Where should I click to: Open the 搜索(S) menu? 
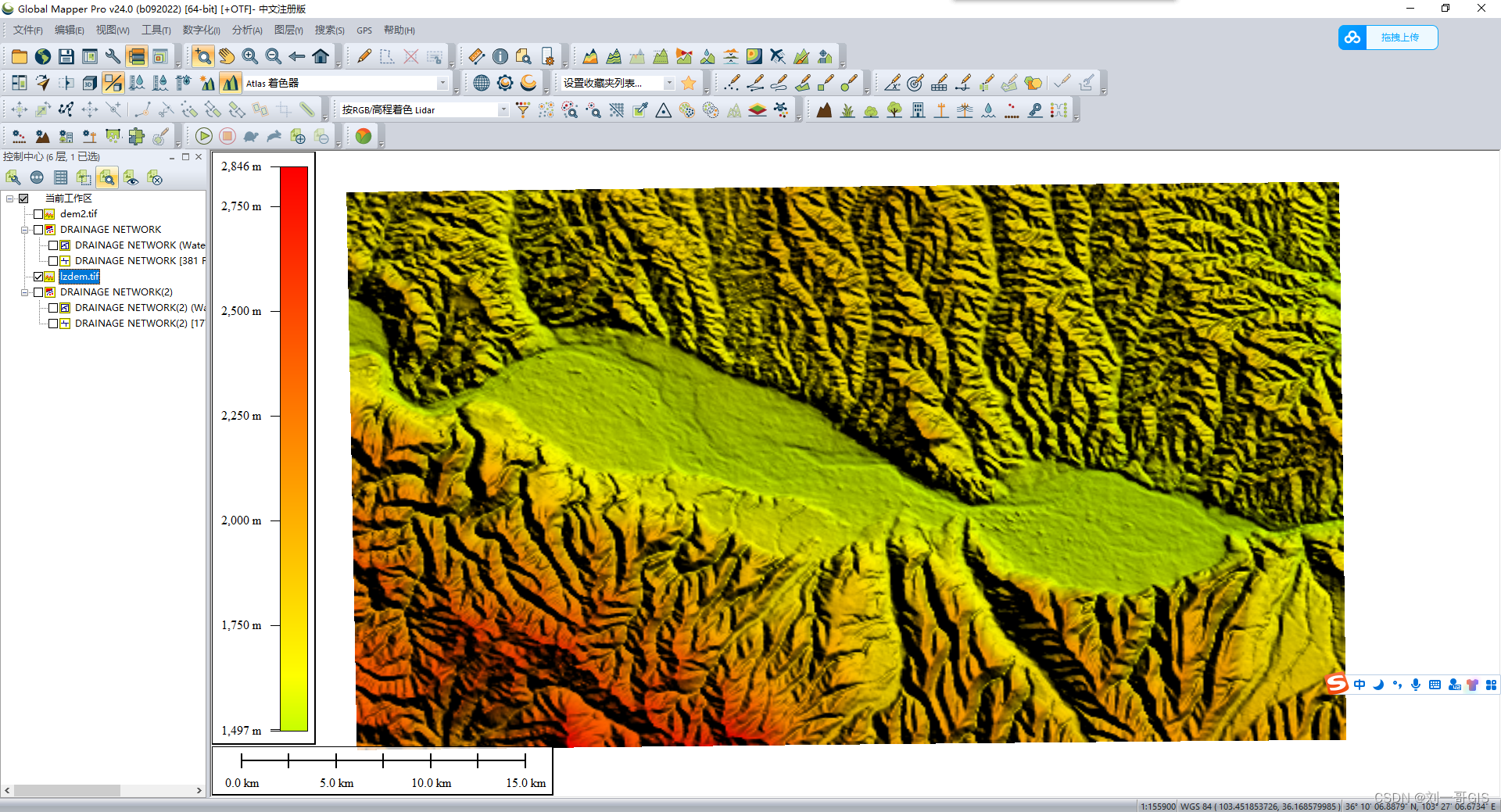[330, 30]
